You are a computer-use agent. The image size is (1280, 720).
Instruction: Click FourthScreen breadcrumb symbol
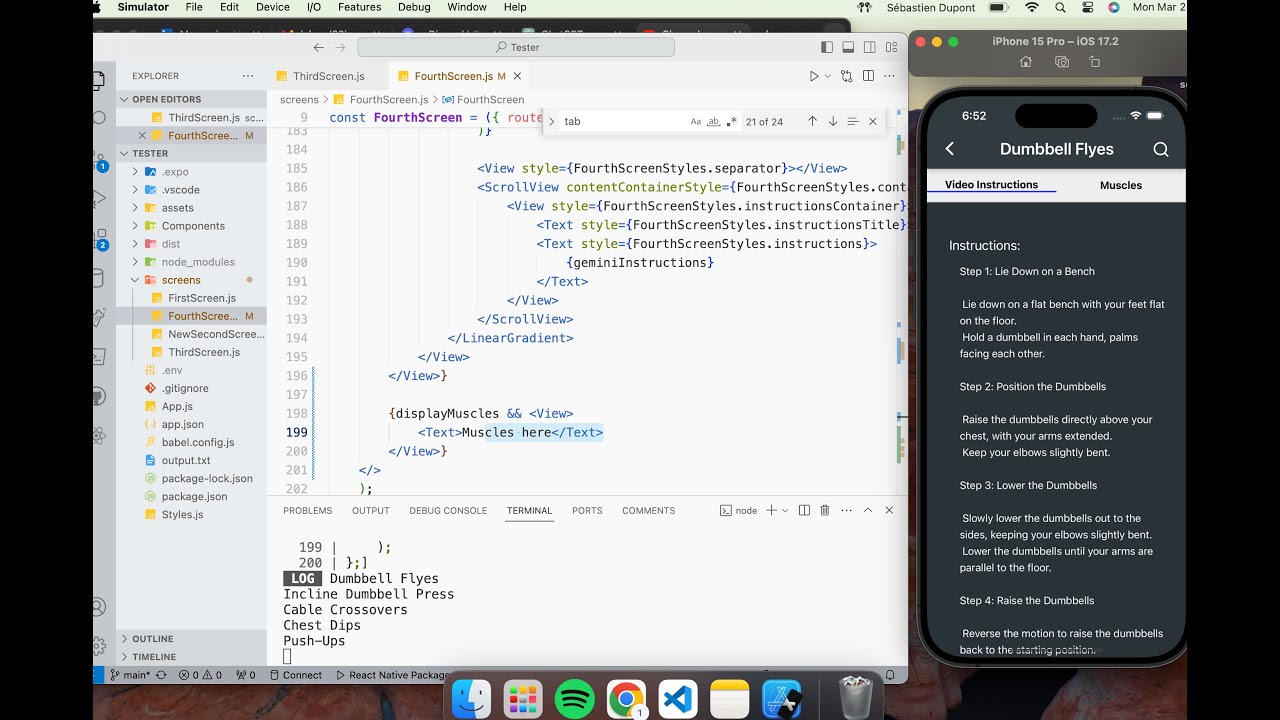483,99
